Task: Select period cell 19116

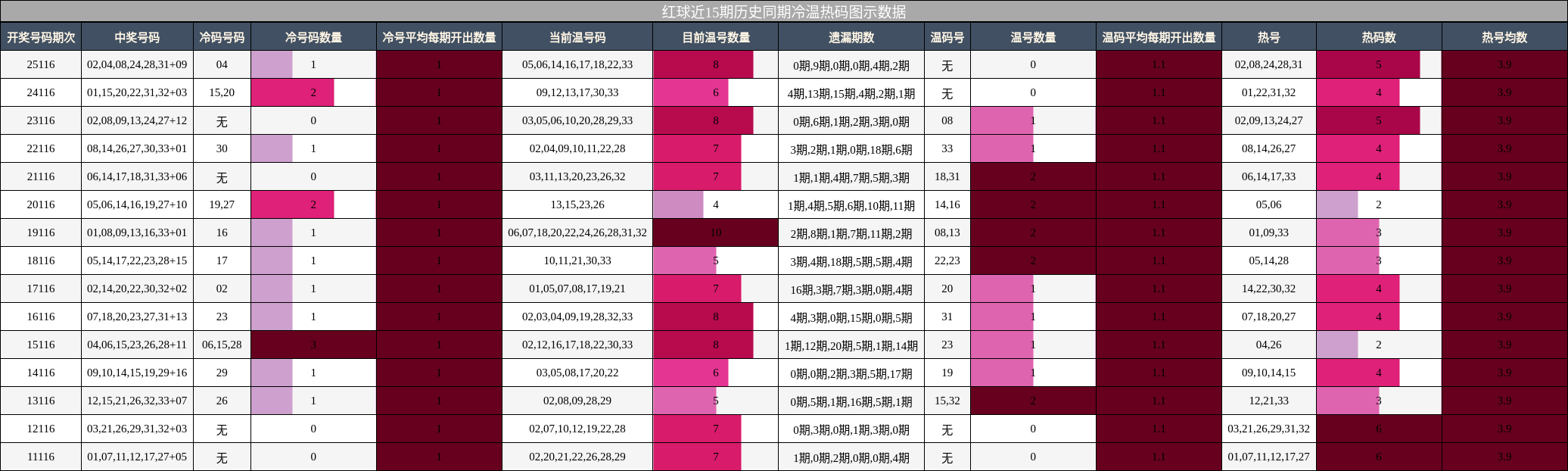Action: 41,232
